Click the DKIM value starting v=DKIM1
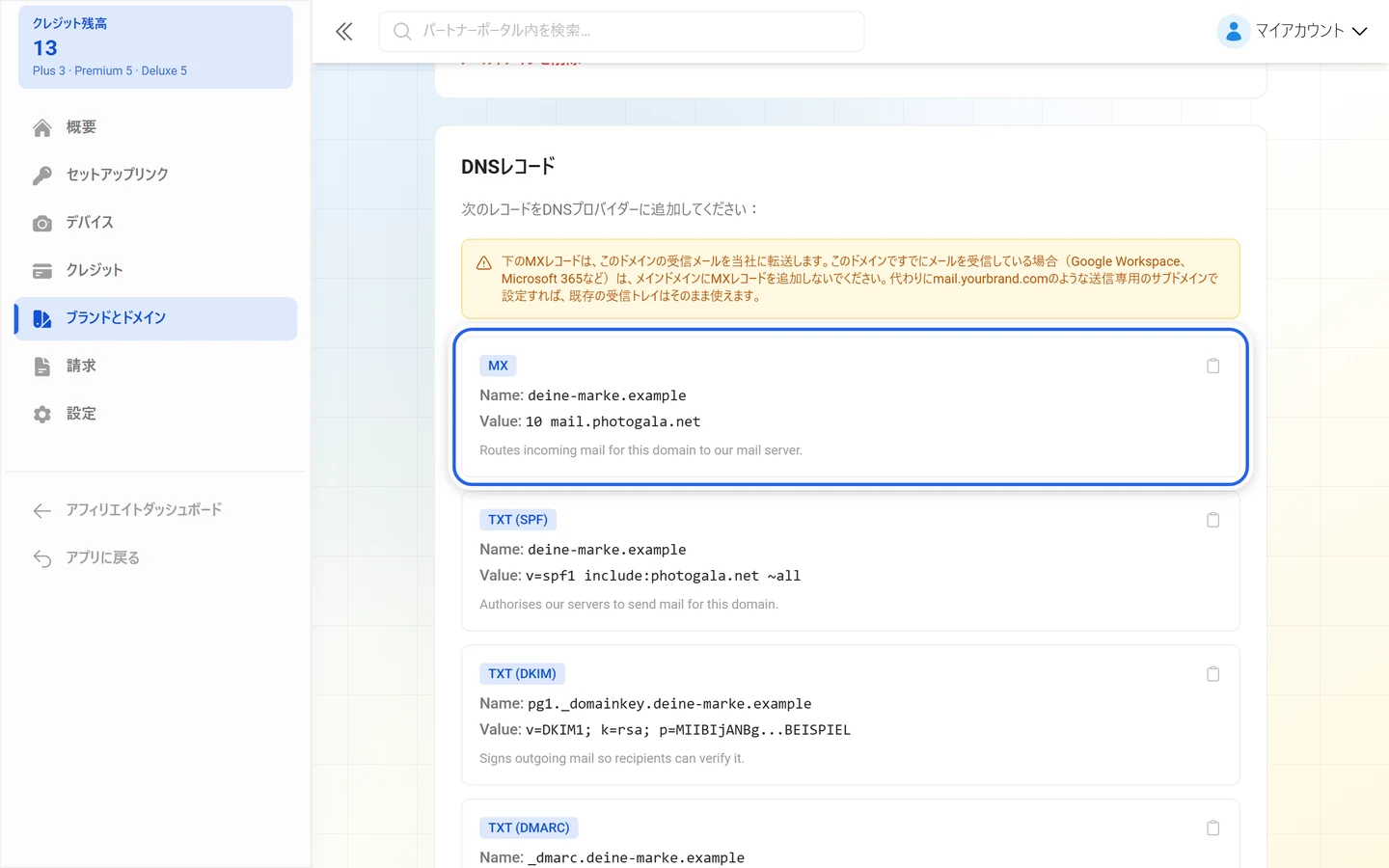 pos(688,731)
